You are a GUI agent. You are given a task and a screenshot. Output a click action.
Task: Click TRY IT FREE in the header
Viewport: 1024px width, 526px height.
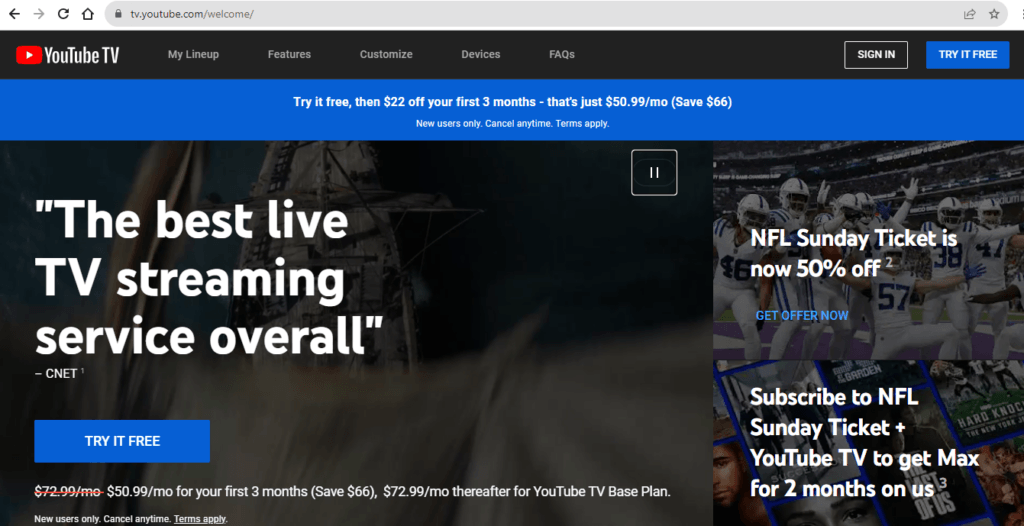pos(968,55)
